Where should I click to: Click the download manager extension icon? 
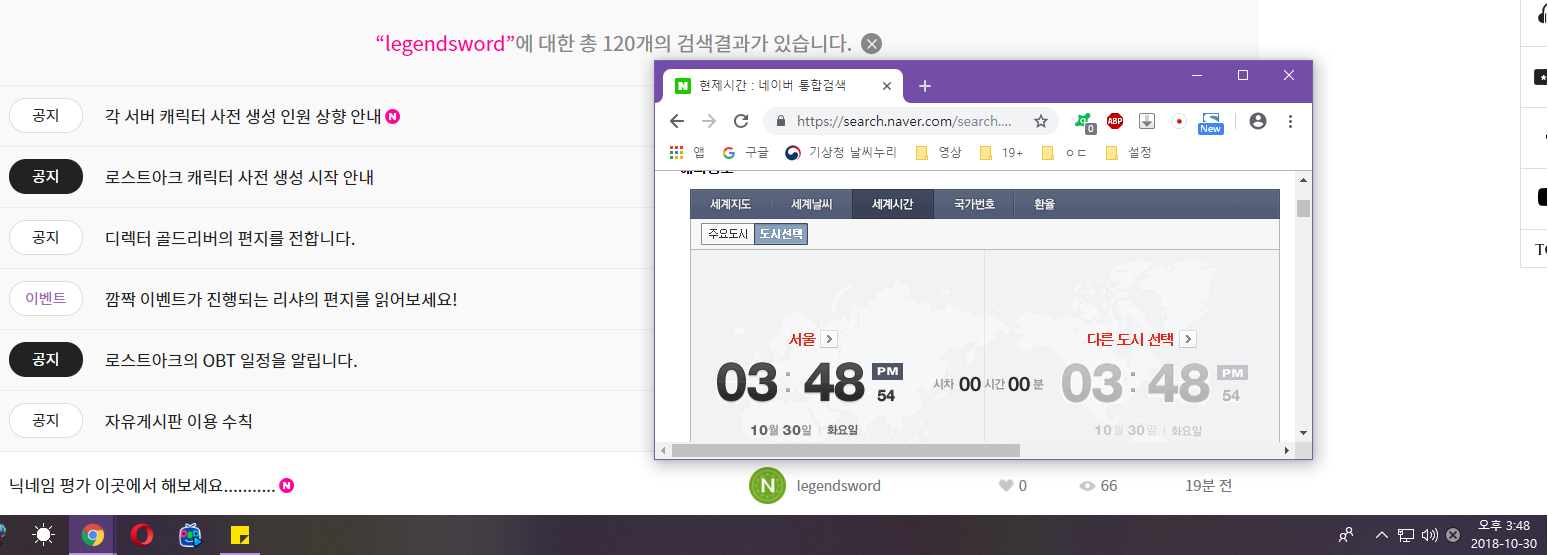[x=1147, y=121]
